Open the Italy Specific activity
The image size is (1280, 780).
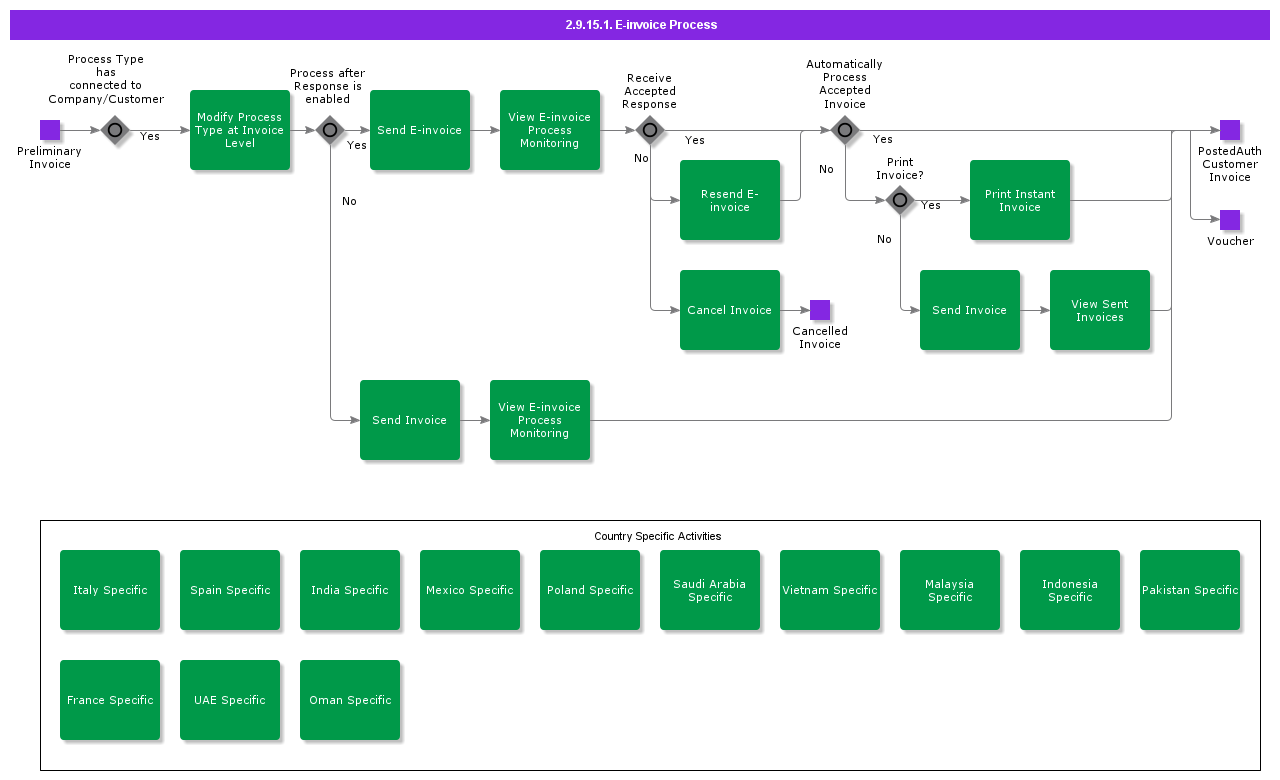point(110,590)
